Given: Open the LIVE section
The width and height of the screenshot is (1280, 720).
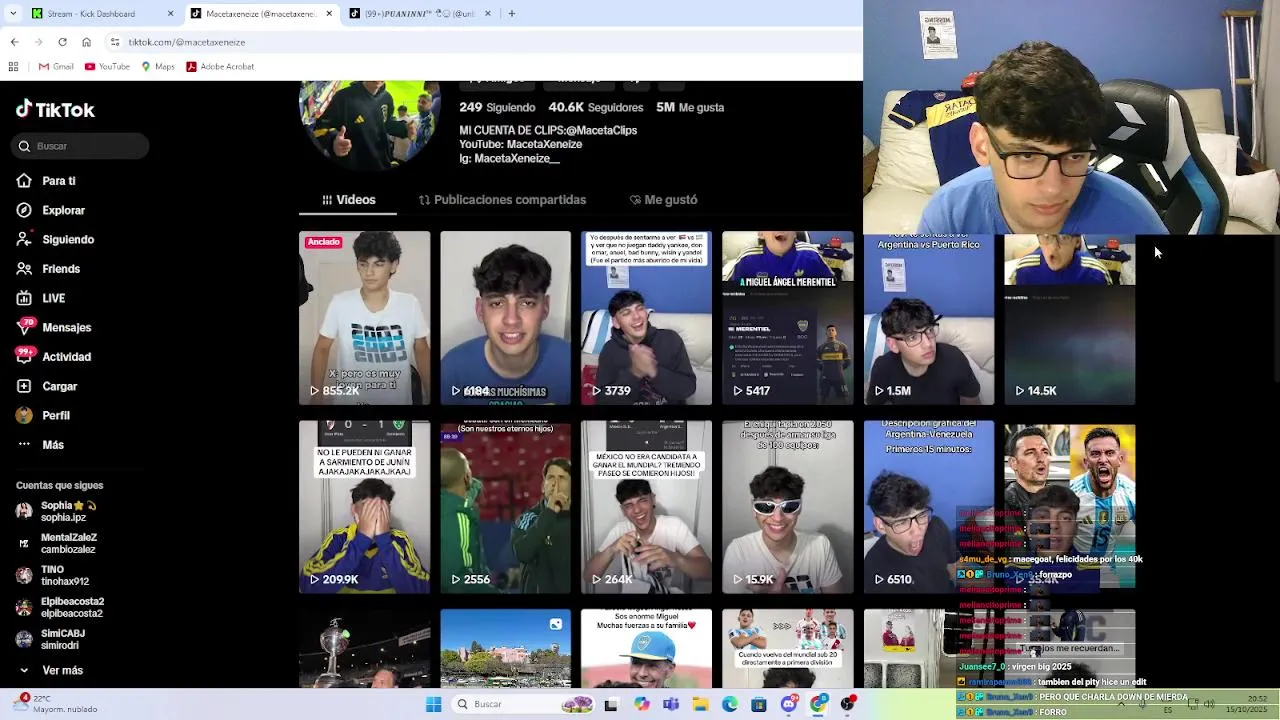Looking at the screenshot, I should point(41,298).
